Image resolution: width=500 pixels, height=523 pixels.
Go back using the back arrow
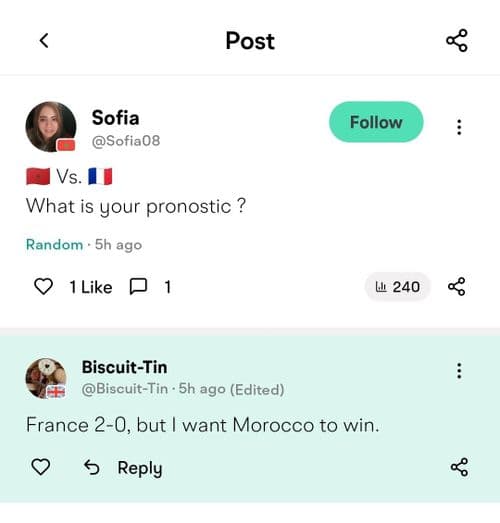(x=44, y=41)
